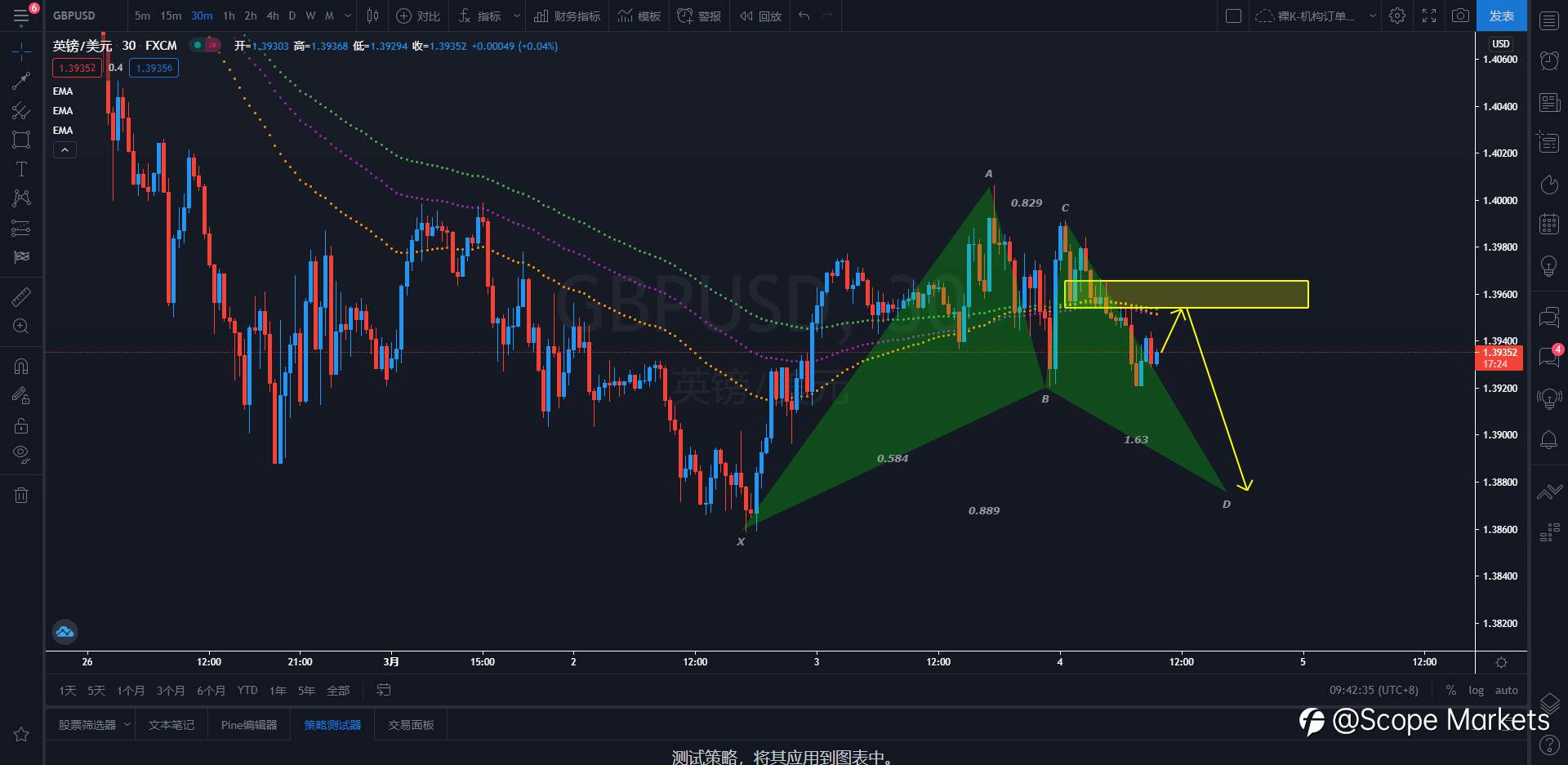
Task: Expand the saved chart layout dropdown
Action: pos(1372,16)
